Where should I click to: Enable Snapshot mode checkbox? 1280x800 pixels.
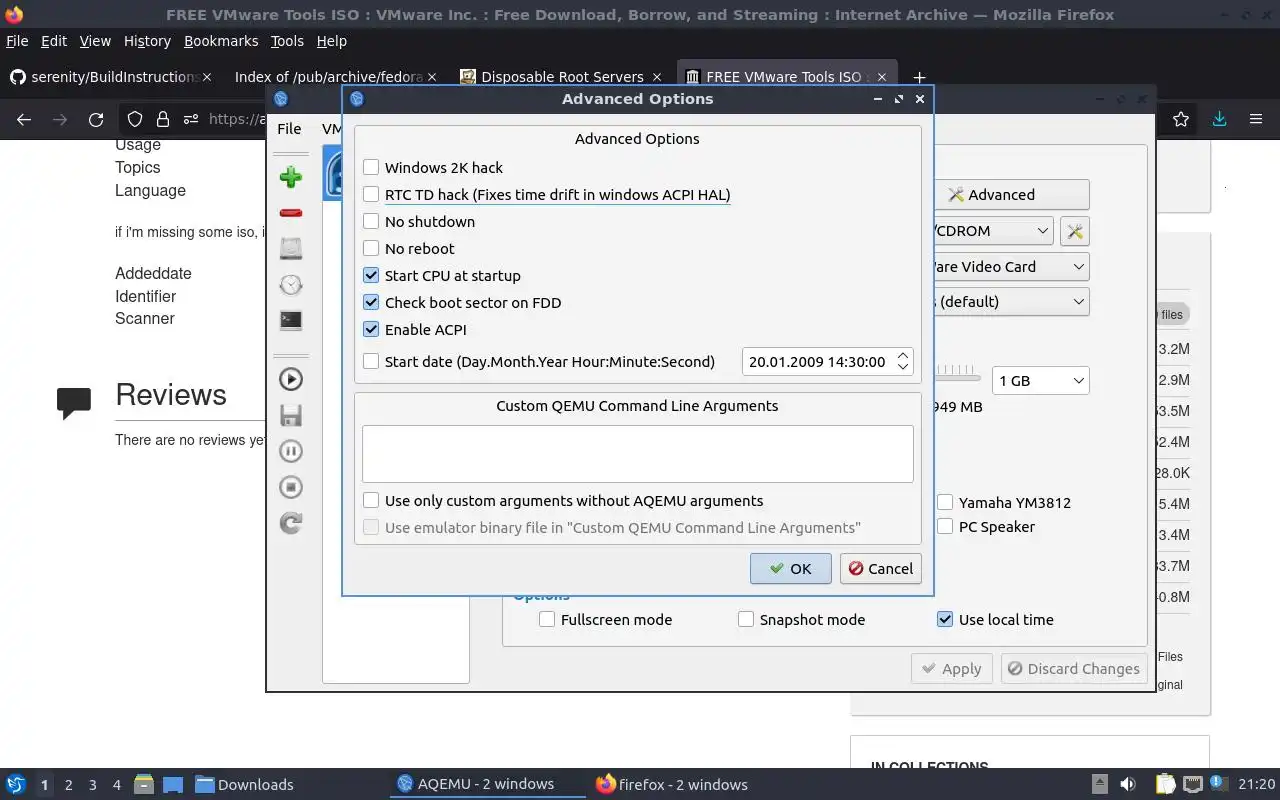pyautogui.click(x=746, y=620)
